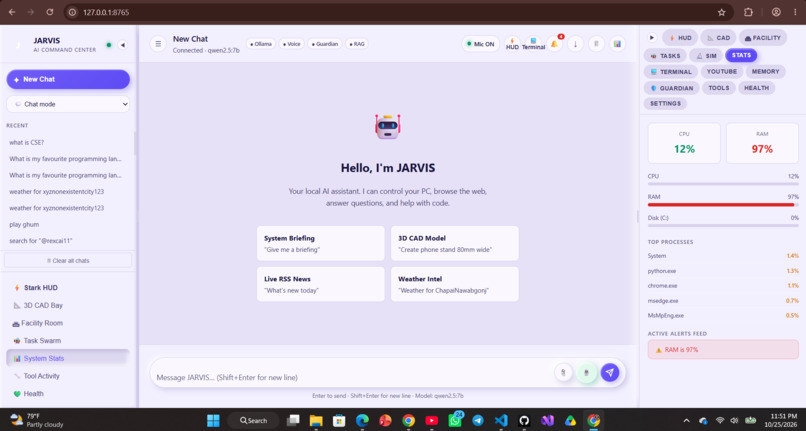This screenshot has width=806, height=431.
Task: Select System Stats in the sidebar
Action: coord(68,358)
